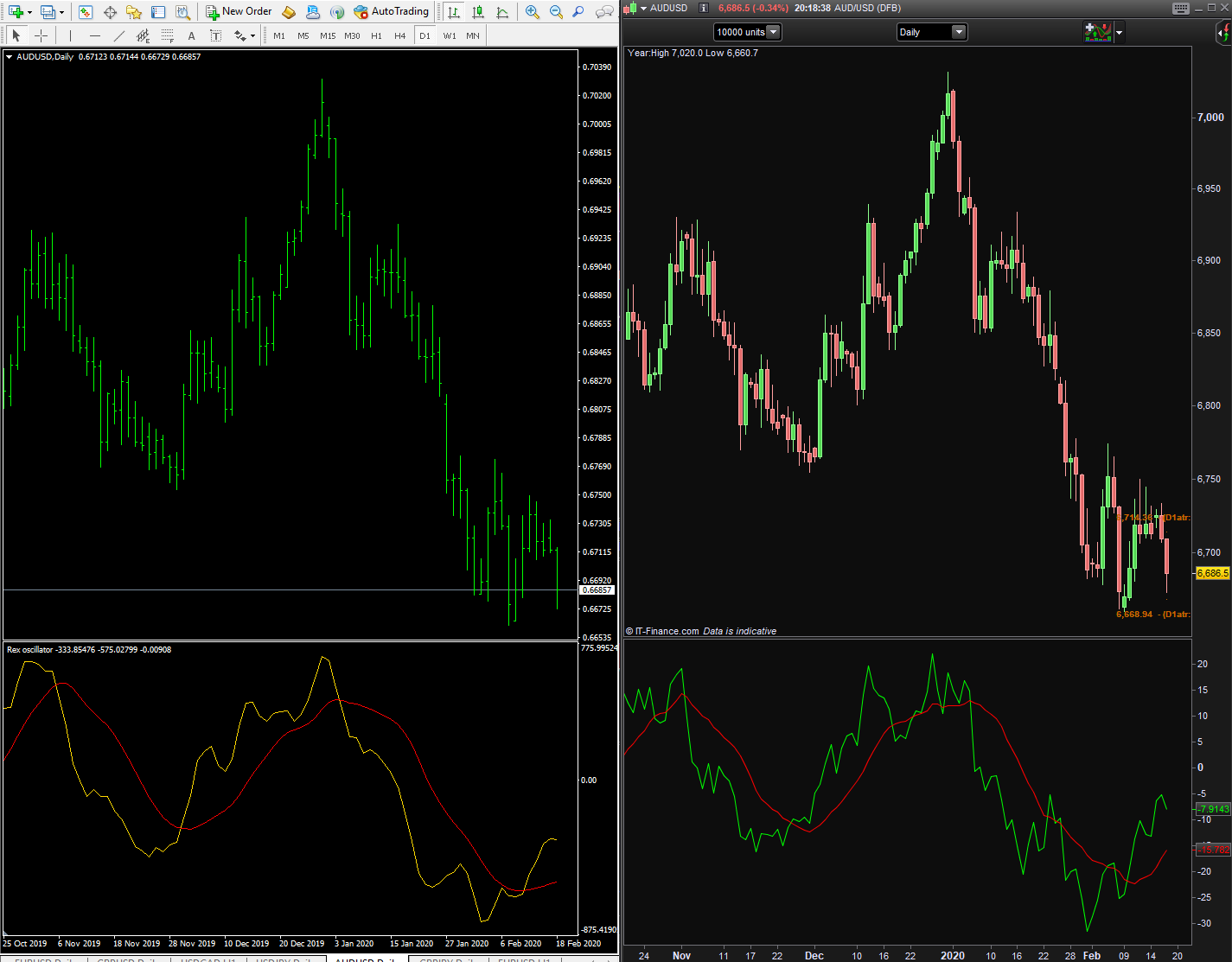1232x962 pixels.
Task: Zoom out on the MetaTrader chart
Action: tap(556, 12)
